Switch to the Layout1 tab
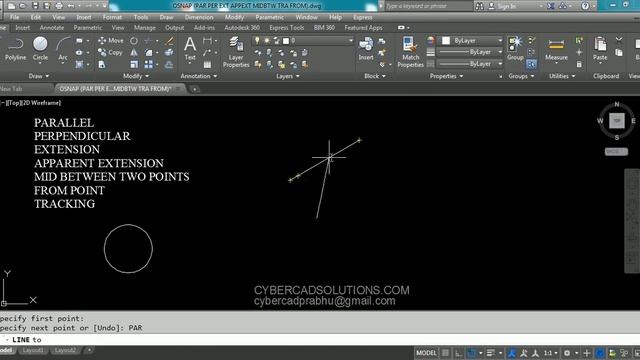 (x=33, y=350)
